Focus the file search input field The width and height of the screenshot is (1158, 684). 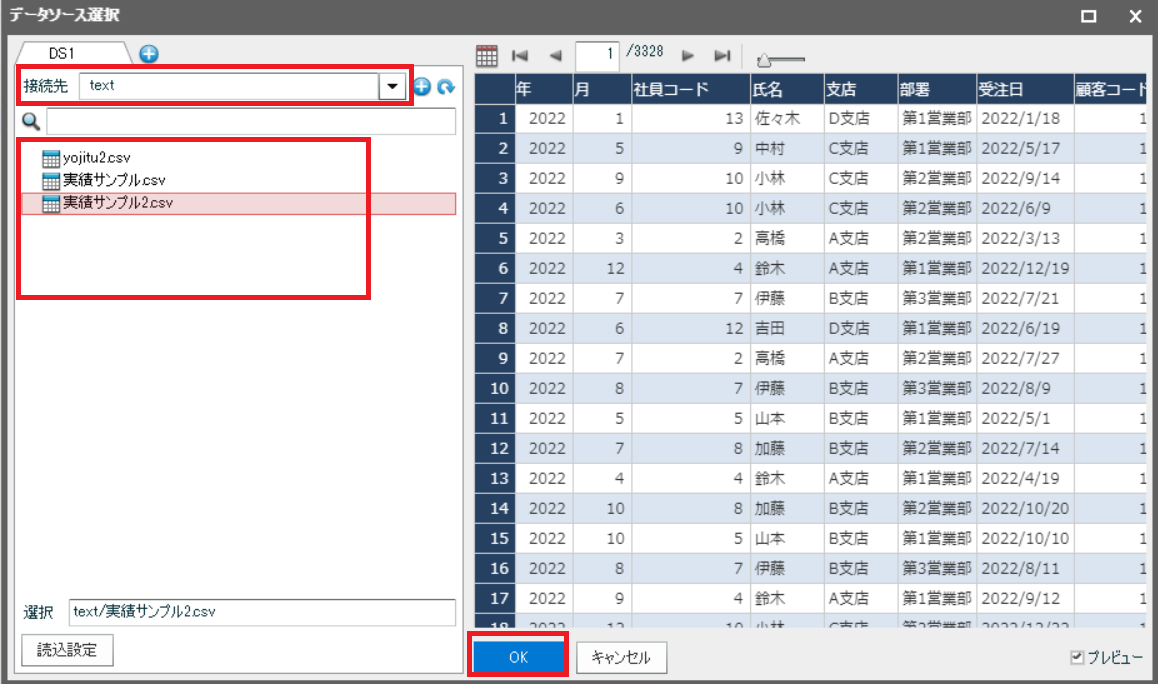click(251, 121)
